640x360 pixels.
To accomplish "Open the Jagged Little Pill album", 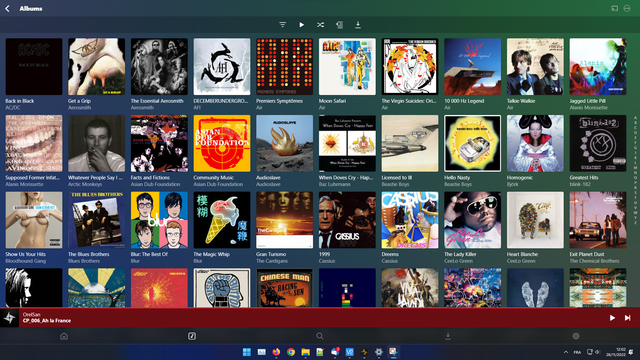I will click(x=598, y=67).
